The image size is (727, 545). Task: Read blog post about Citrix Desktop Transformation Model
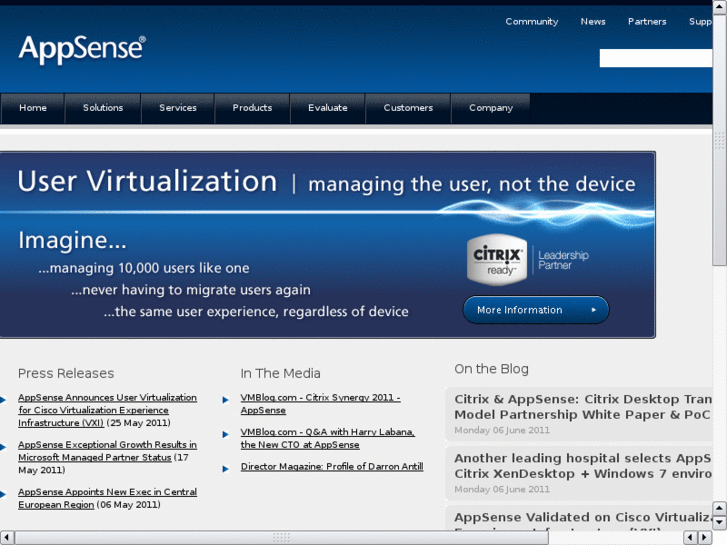click(582, 406)
